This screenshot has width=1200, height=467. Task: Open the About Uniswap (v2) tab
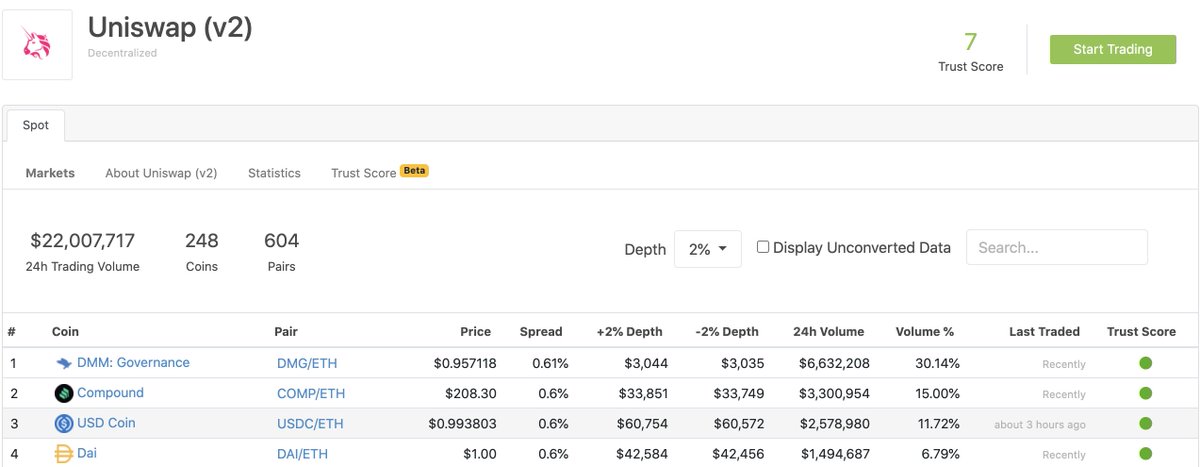pyautogui.click(x=161, y=173)
